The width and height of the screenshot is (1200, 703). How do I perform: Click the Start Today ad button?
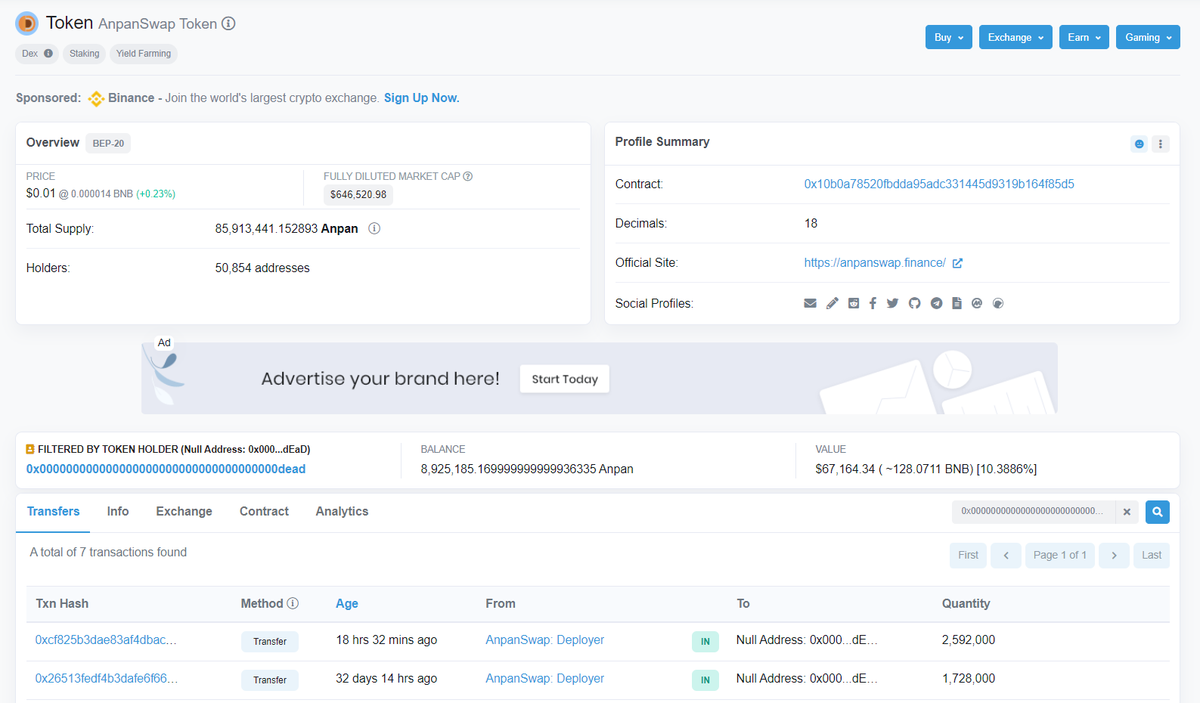point(565,379)
